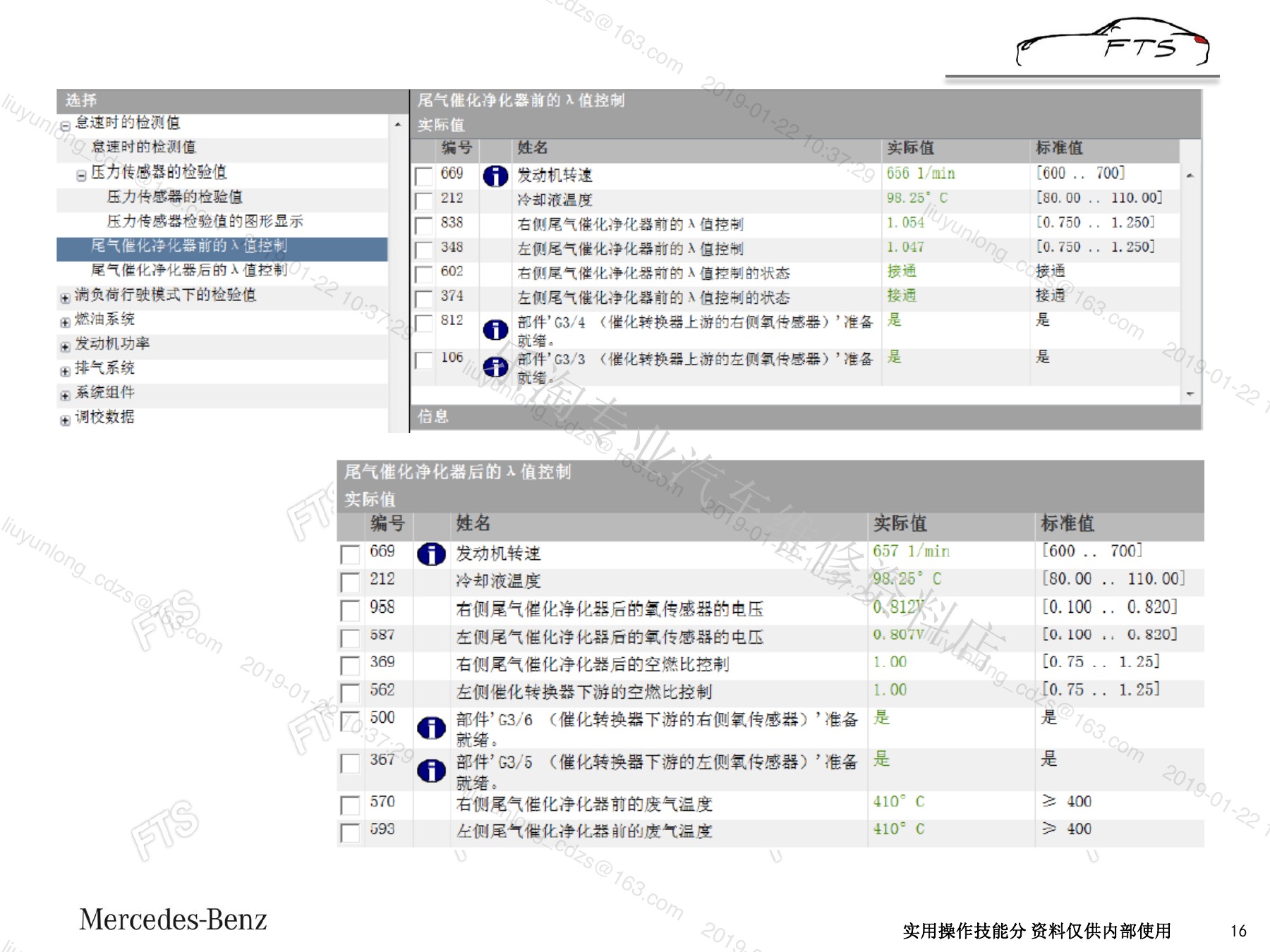Select 怠速时的检测值 child tree item
Image resolution: width=1270 pixels, height=952 pixels.
(144, 147)
